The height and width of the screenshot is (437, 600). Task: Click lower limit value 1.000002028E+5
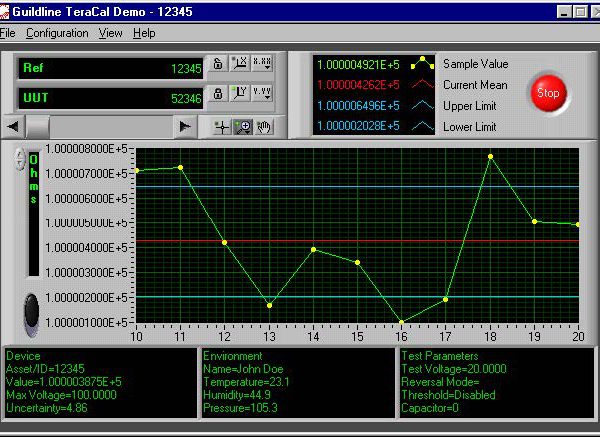359,126
